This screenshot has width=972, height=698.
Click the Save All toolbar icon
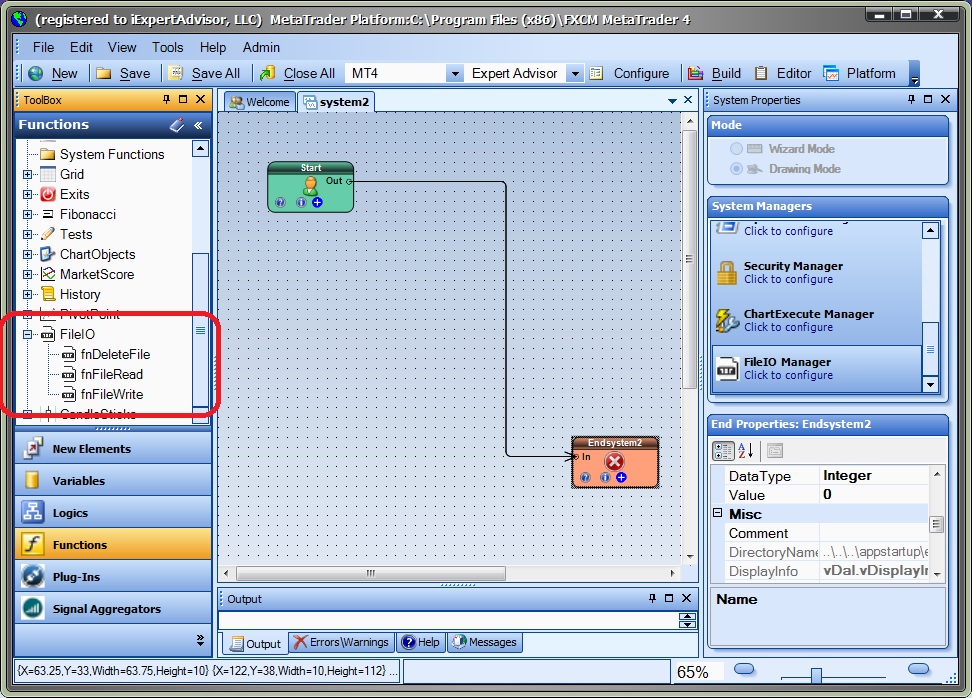pyautogui.click(x=175, y=73)
